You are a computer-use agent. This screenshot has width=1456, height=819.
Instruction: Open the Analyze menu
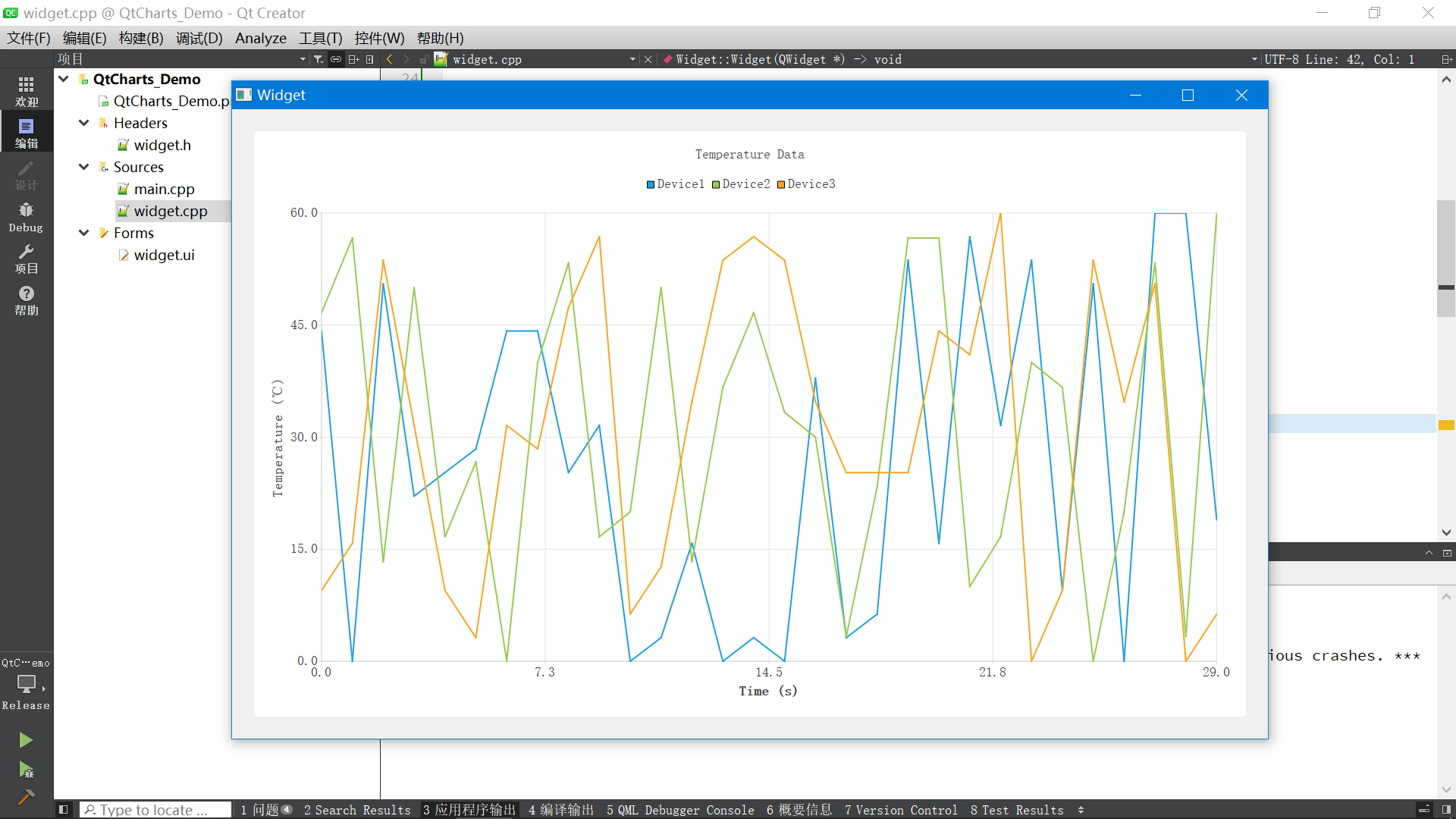tap(260, 38)
